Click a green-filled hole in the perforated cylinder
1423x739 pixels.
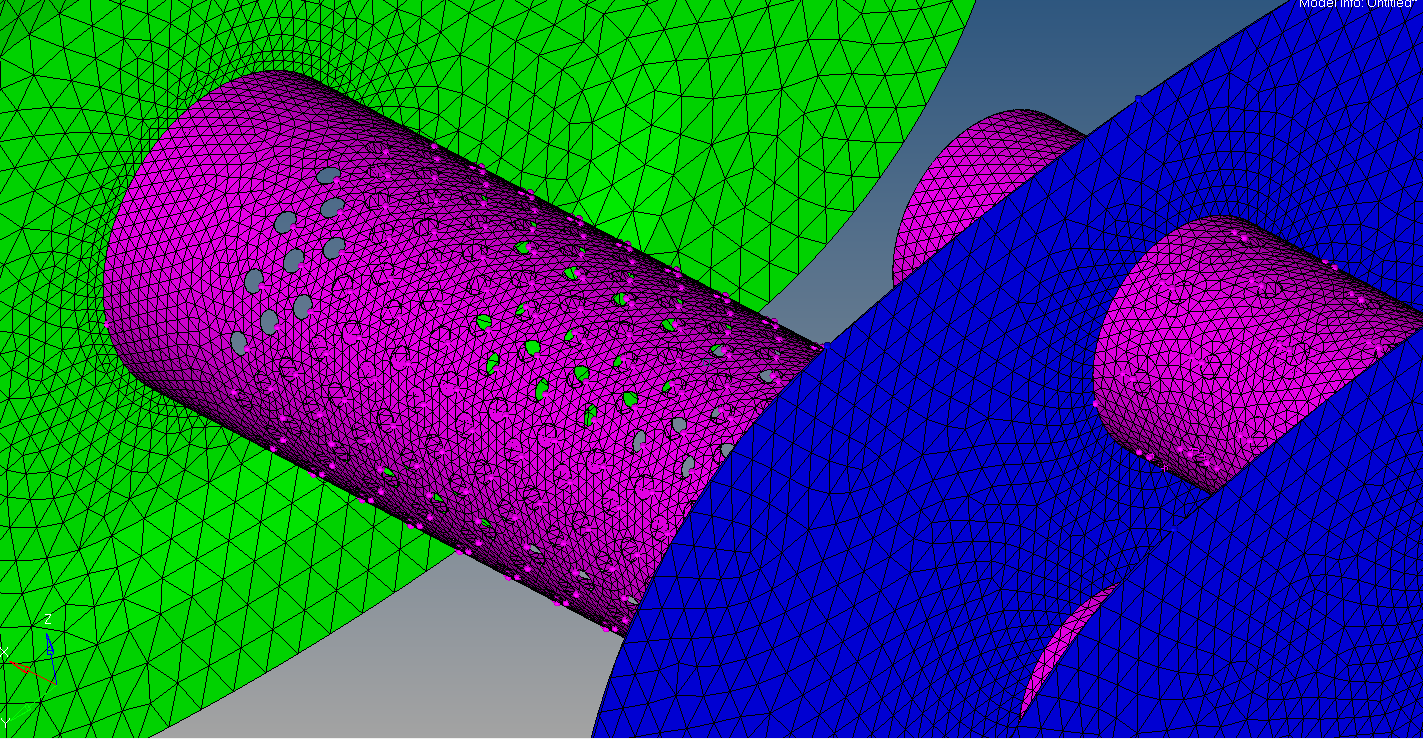533,347
